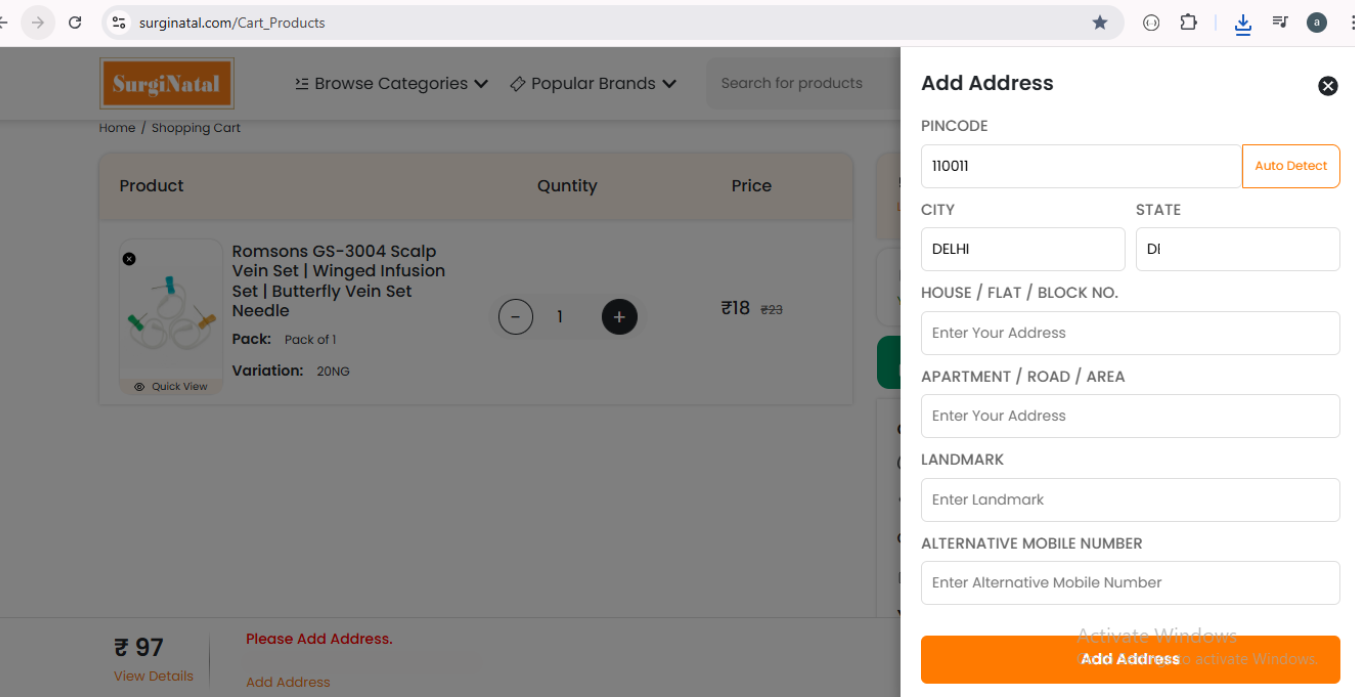Open browser downloads icon
This screenshot has width=1355, height=697.
point(1243,23)
